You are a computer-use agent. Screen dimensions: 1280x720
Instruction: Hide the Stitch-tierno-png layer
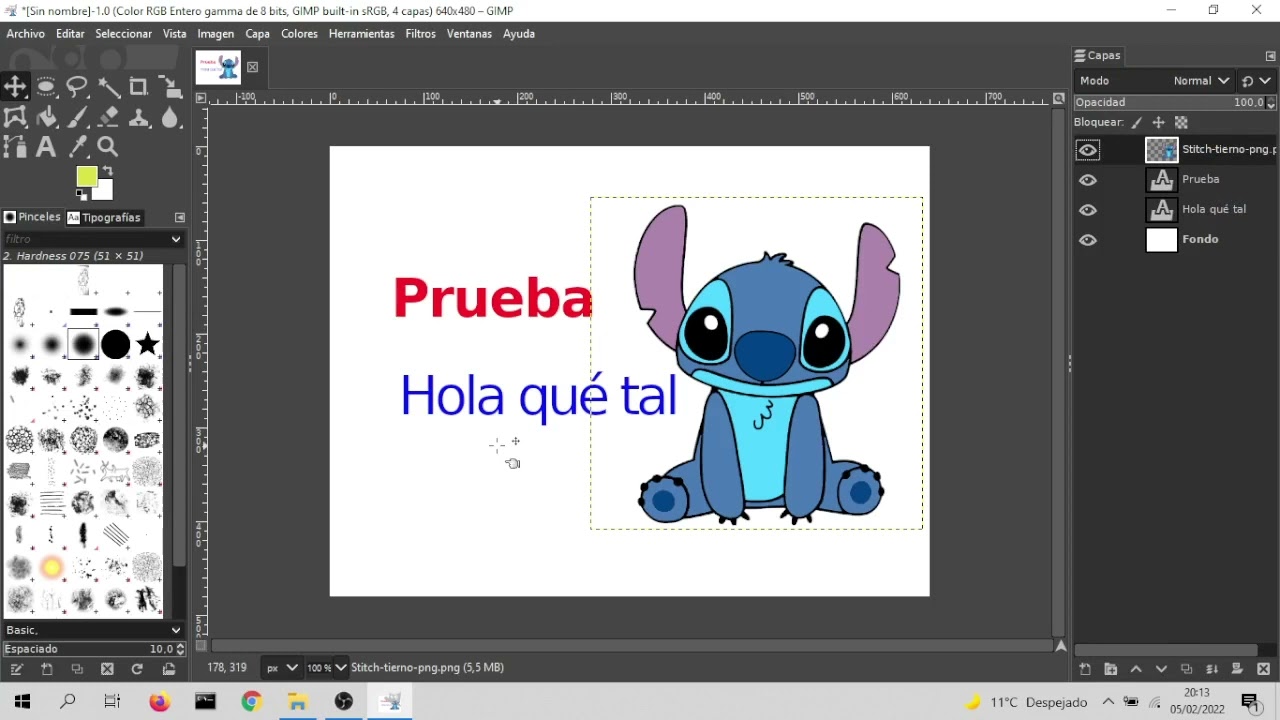1088,150
